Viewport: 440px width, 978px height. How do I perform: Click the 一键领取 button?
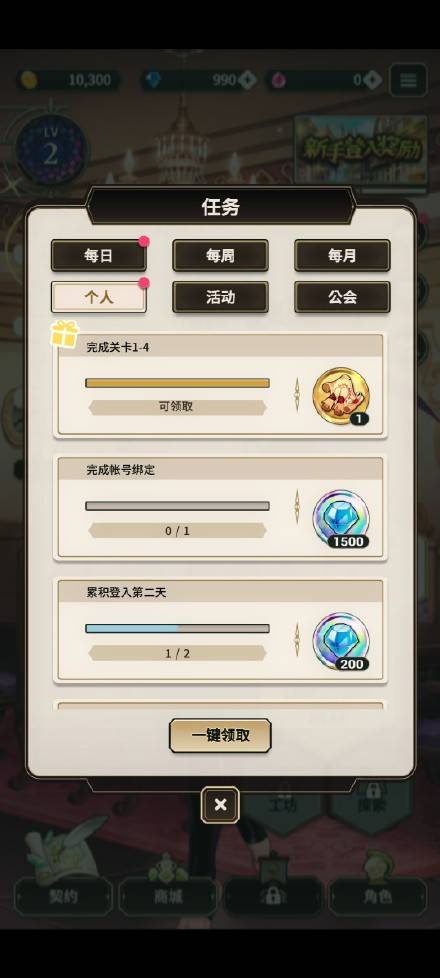(220, 735)
